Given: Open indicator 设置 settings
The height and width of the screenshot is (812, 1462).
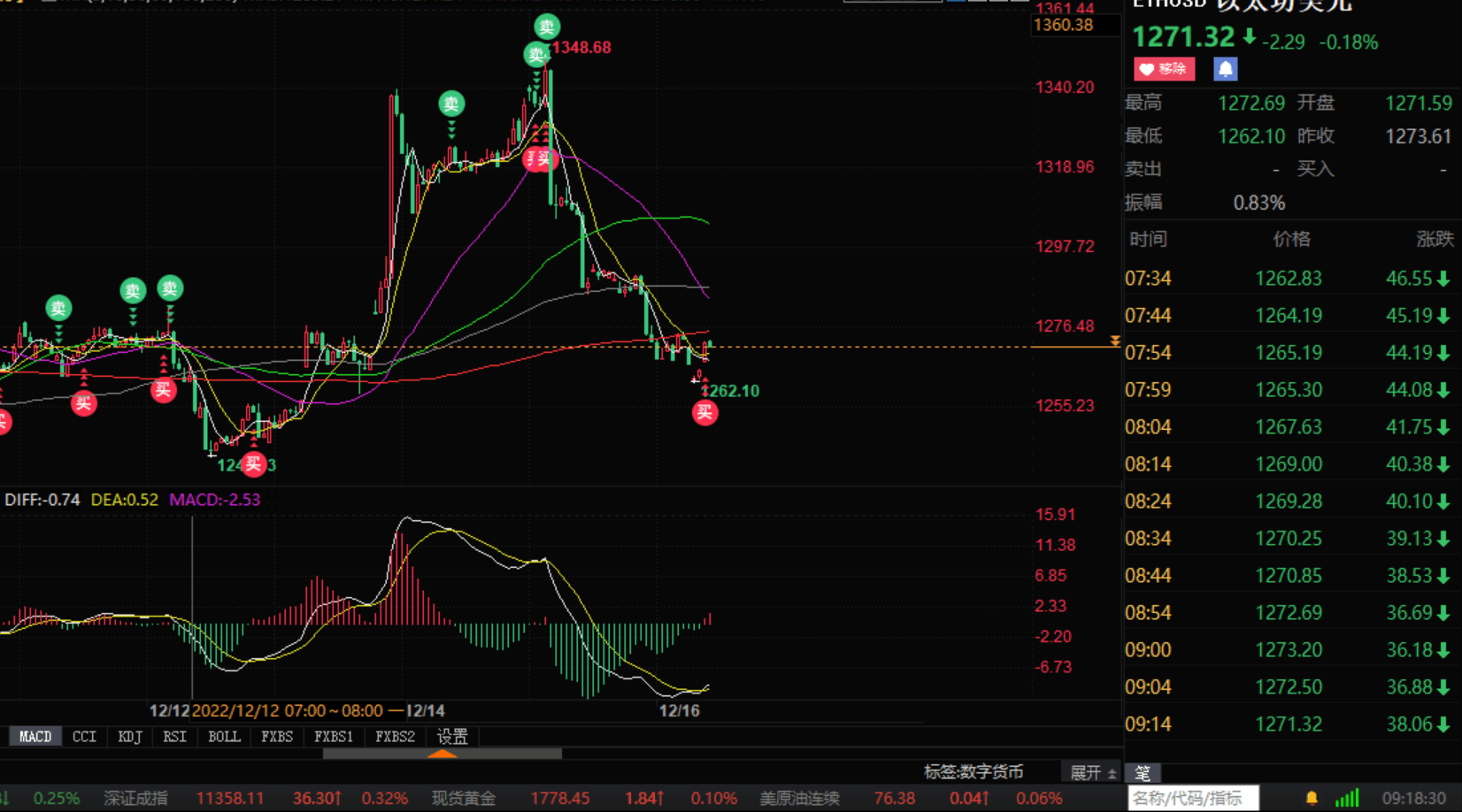Looking at the screenshot, I should click(452, 737).
